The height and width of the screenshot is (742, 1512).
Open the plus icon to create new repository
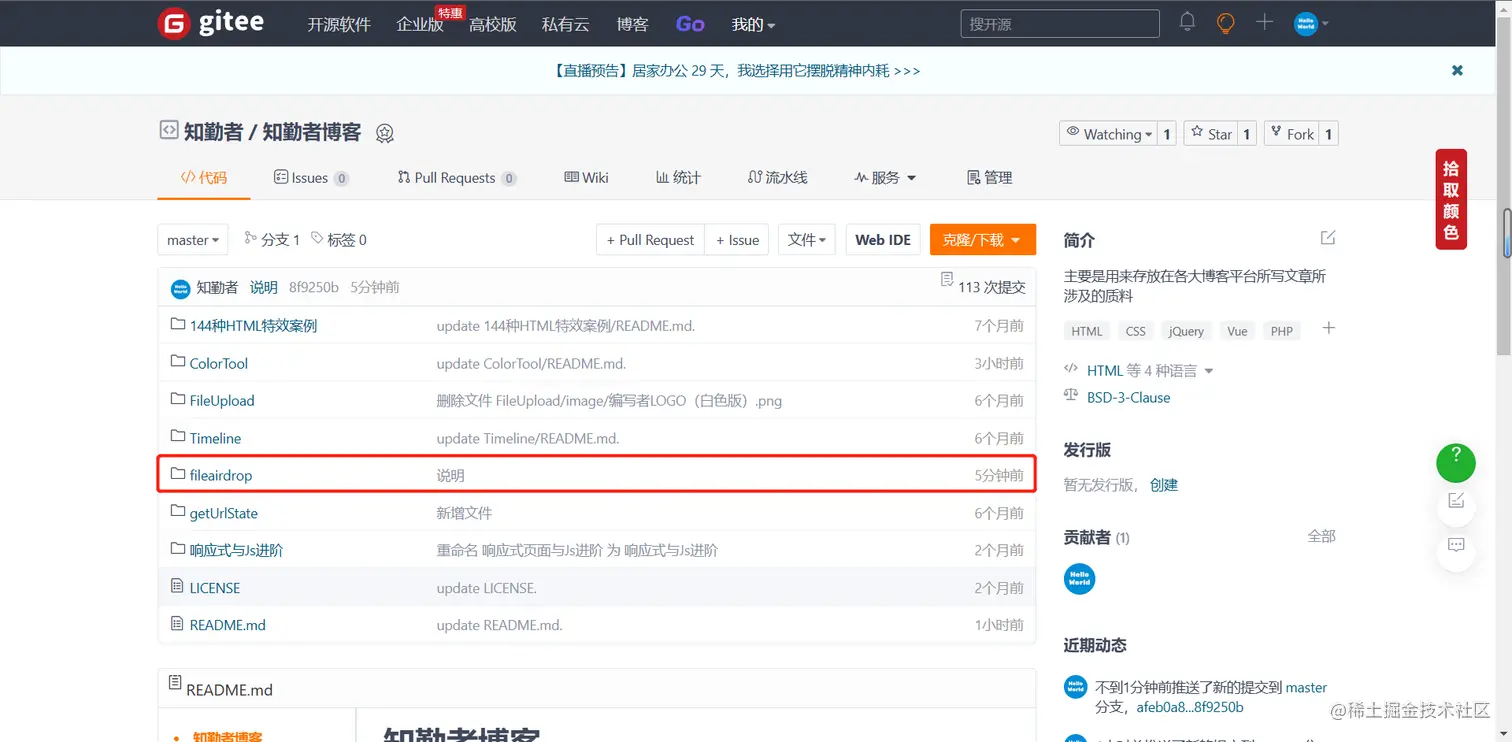[x=1263, y=22]
